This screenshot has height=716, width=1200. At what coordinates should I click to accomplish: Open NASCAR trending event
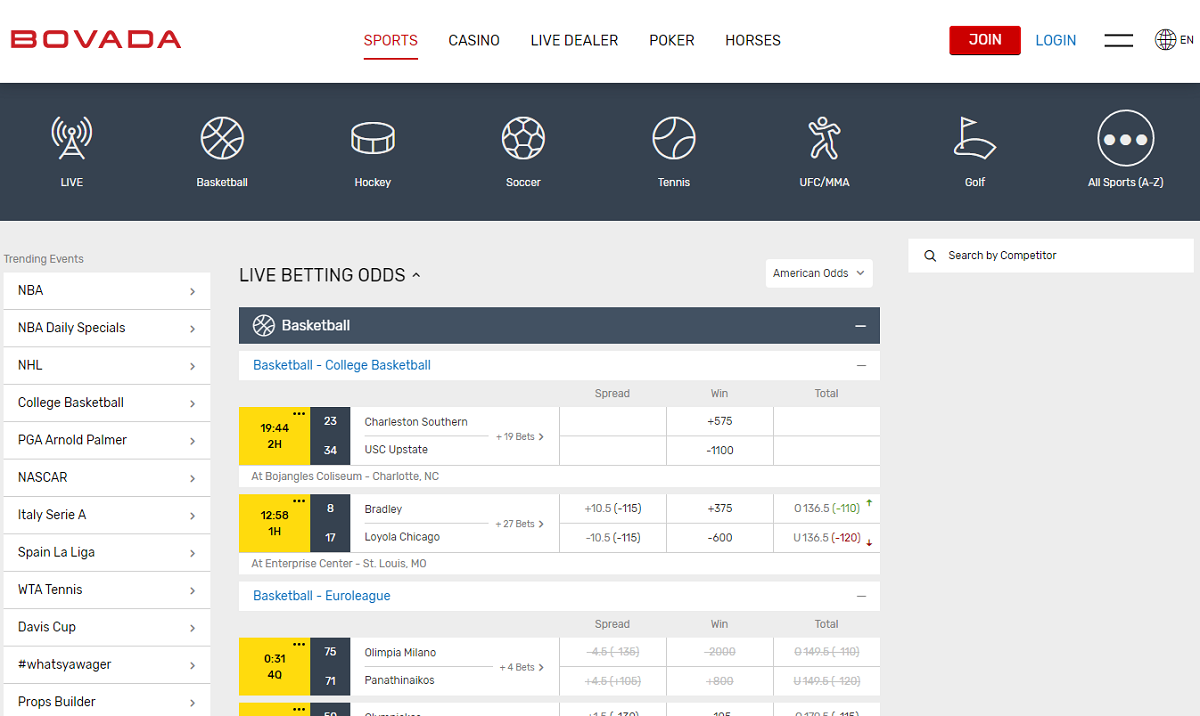point(105,478)
